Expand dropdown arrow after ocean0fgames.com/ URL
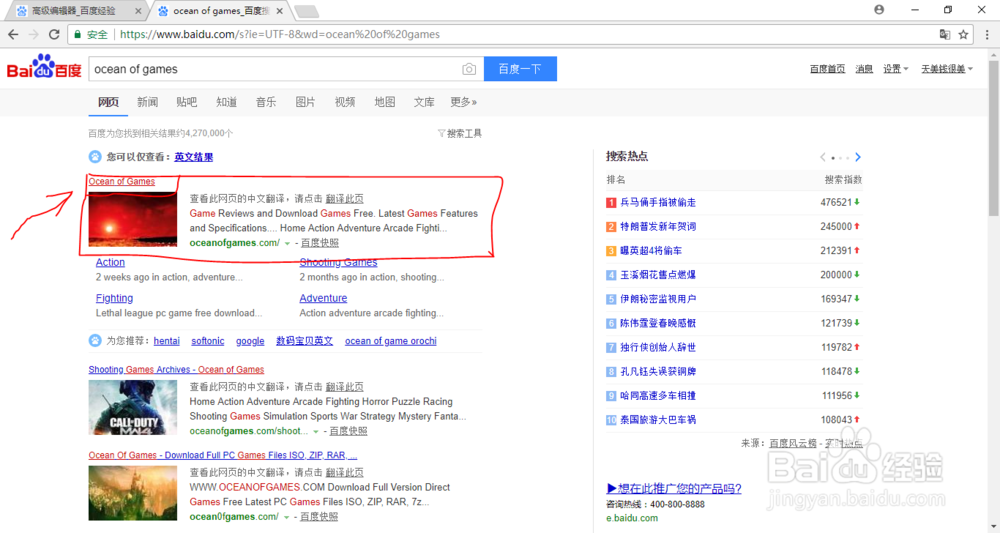The width and height of the screenshot is (1000, 533). coord(286,517)
